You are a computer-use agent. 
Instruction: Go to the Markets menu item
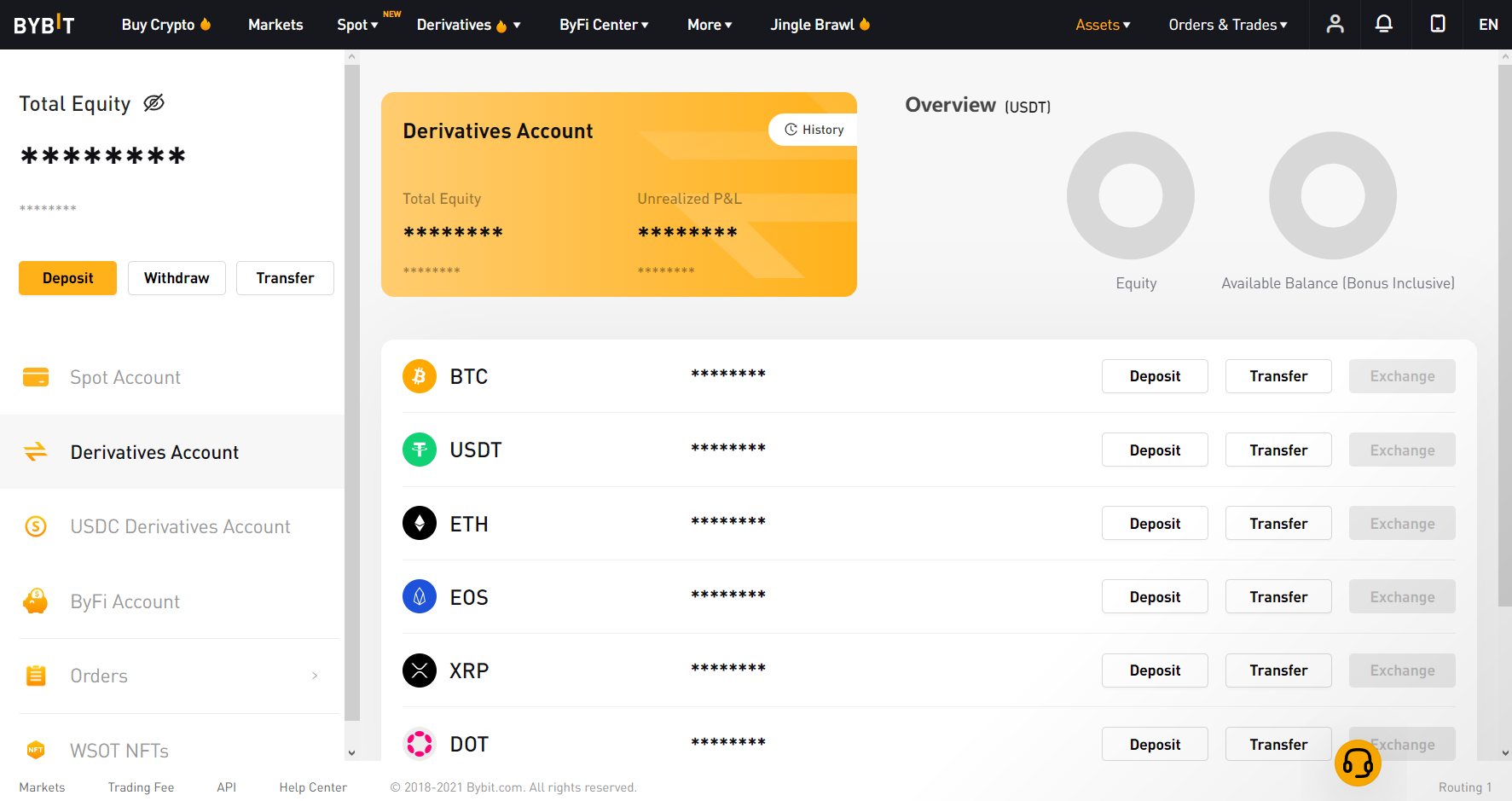tap(275, 25)
